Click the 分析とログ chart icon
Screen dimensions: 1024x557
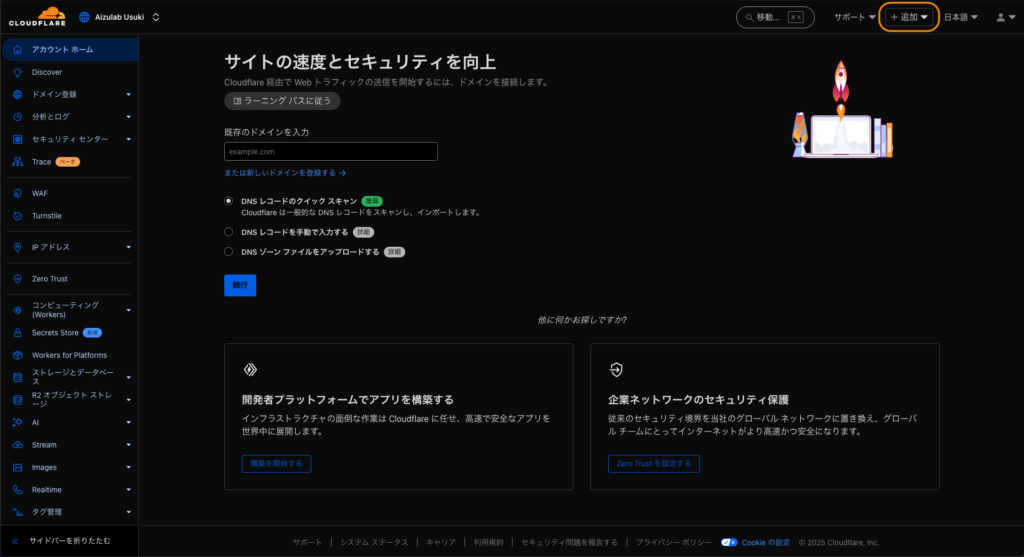tap(18, 117)
